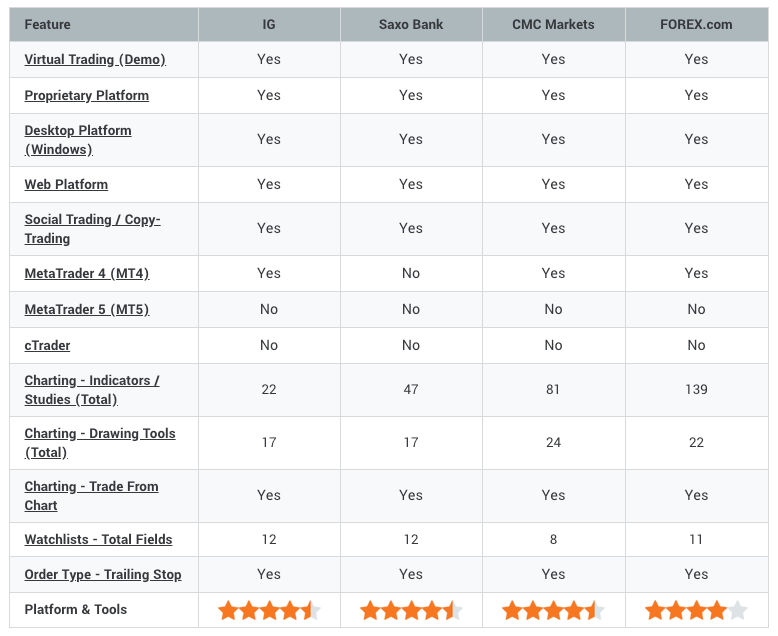Click CMC Markets' star rating

[x=553, y=610]
